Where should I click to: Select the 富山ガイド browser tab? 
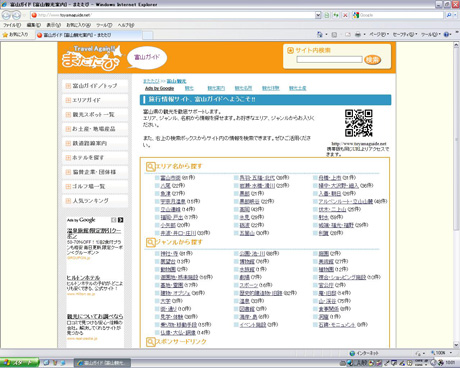coord(88,35)
